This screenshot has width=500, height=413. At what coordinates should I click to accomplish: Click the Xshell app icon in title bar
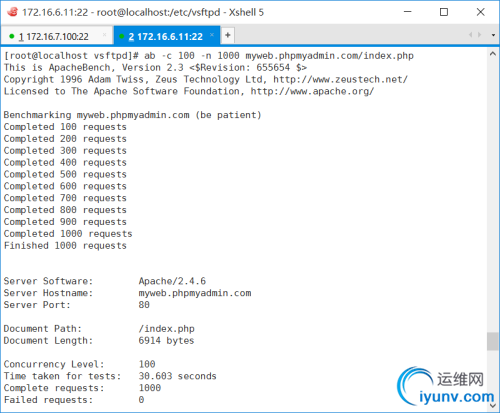pos(13,12)
